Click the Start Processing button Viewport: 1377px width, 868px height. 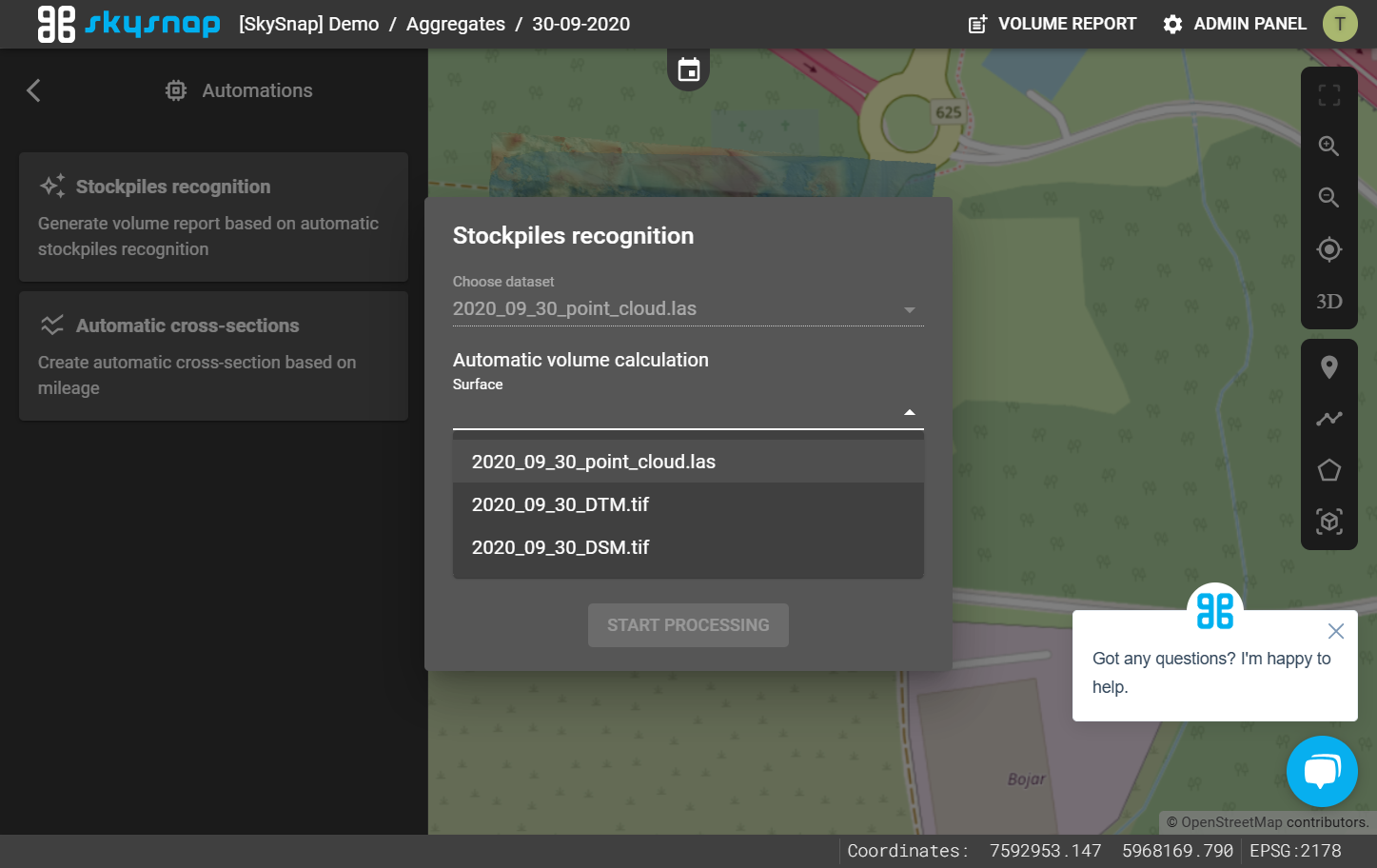click(688, 625)
